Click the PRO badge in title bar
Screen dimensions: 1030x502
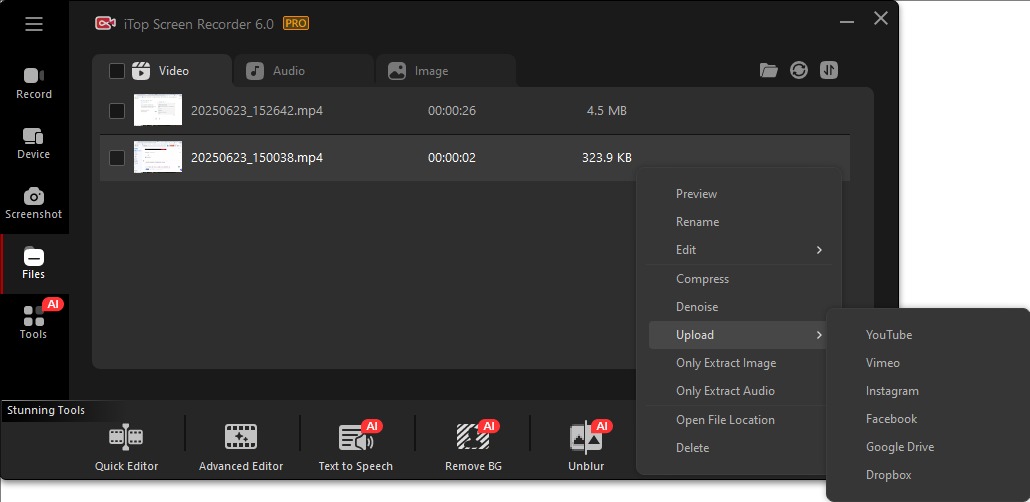[x=296, y=23]
